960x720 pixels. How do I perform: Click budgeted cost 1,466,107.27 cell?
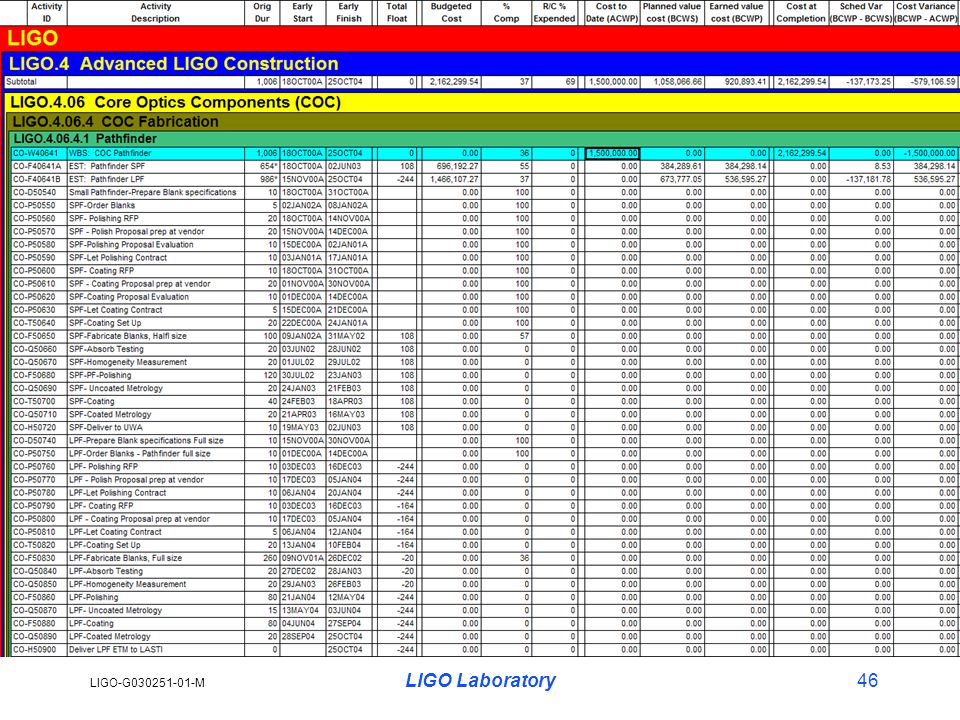coord(451,179)
